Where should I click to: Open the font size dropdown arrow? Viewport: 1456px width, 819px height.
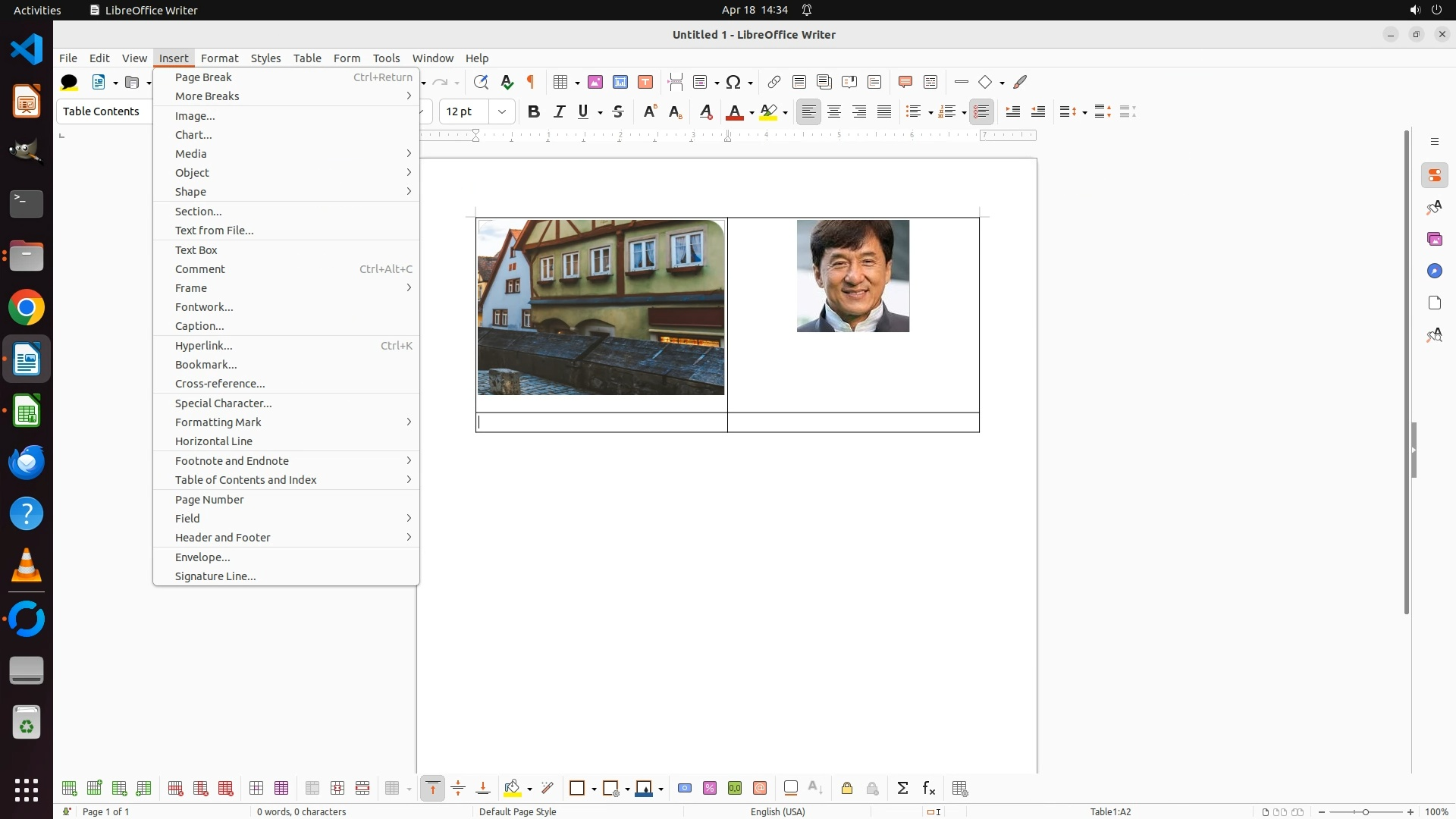click(501, 111)
